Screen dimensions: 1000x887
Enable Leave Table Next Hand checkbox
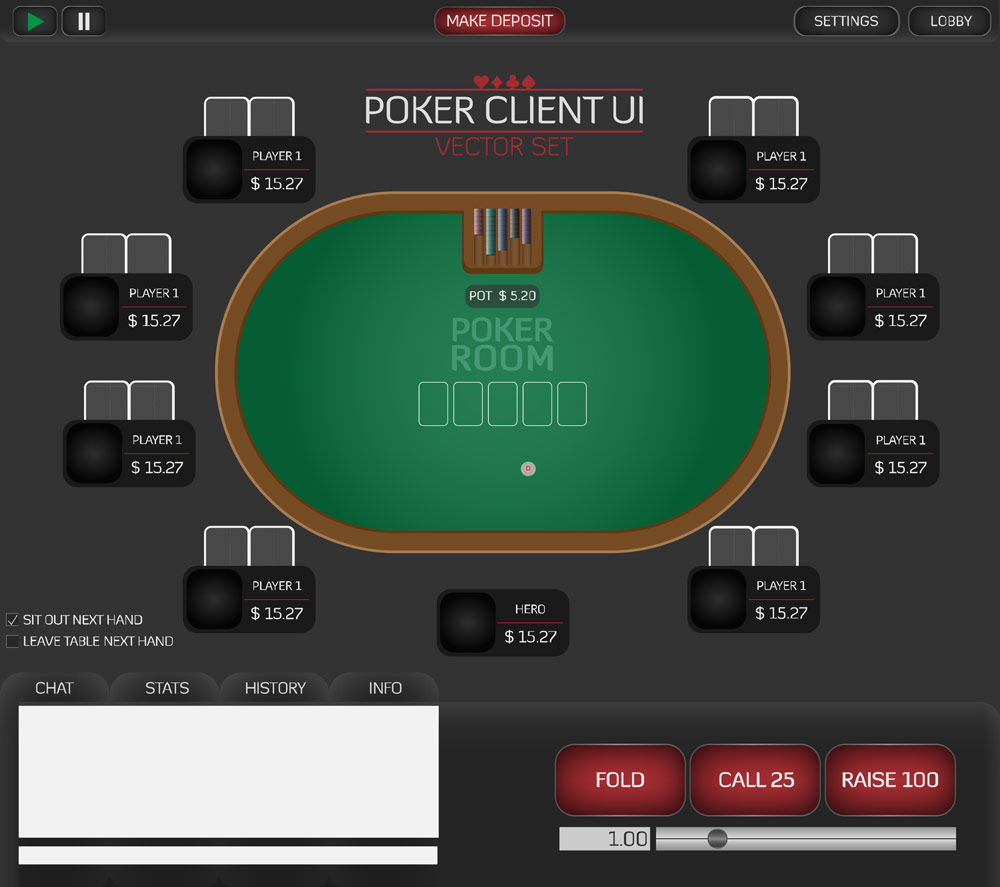[12, 641]
